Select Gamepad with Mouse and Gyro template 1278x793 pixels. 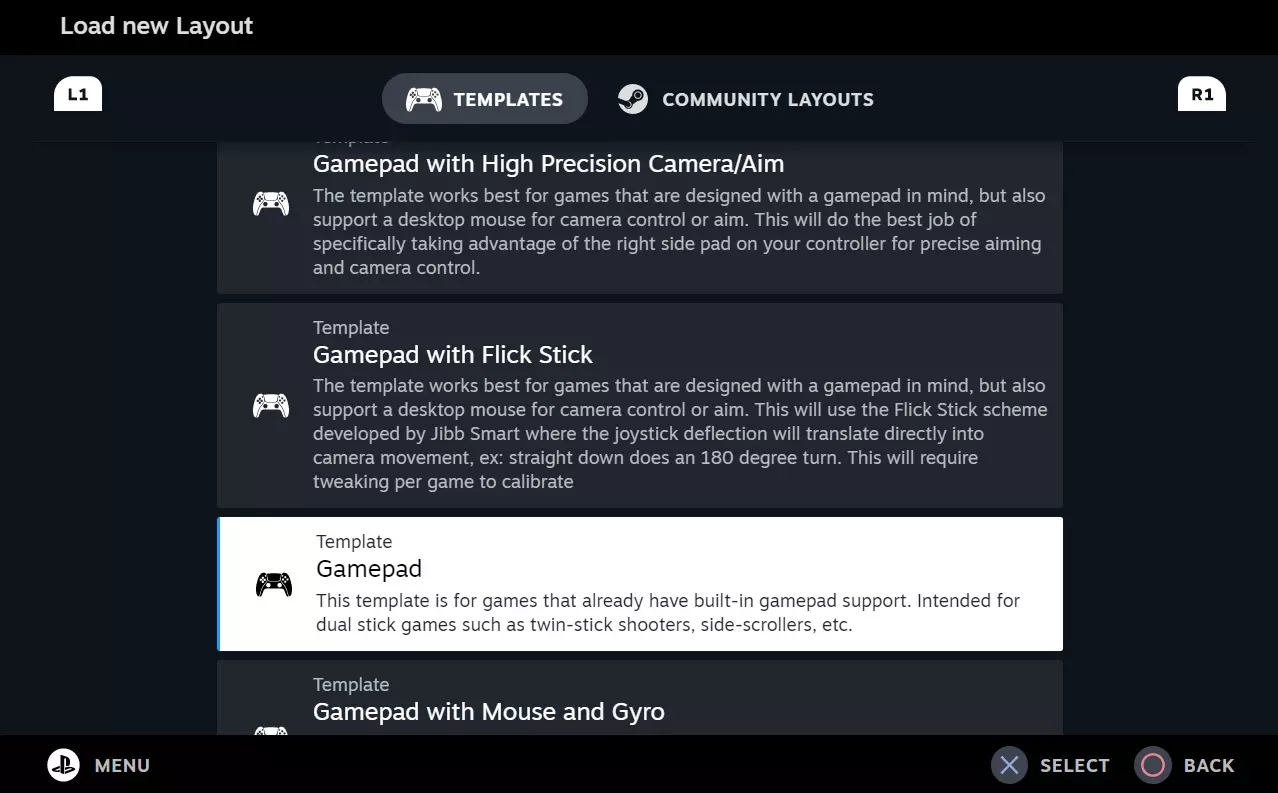[488, 712]
